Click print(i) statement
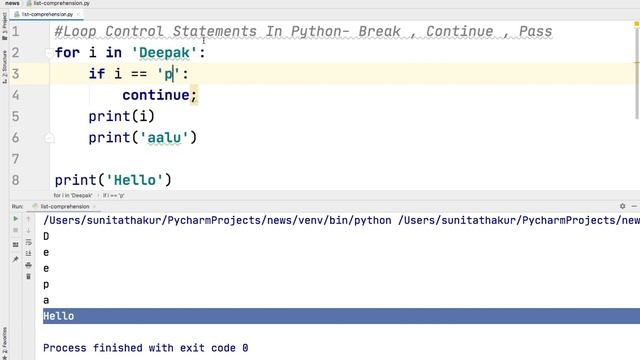Image resolution: width=640 pixels, height=360 pixels. (122, 116)
